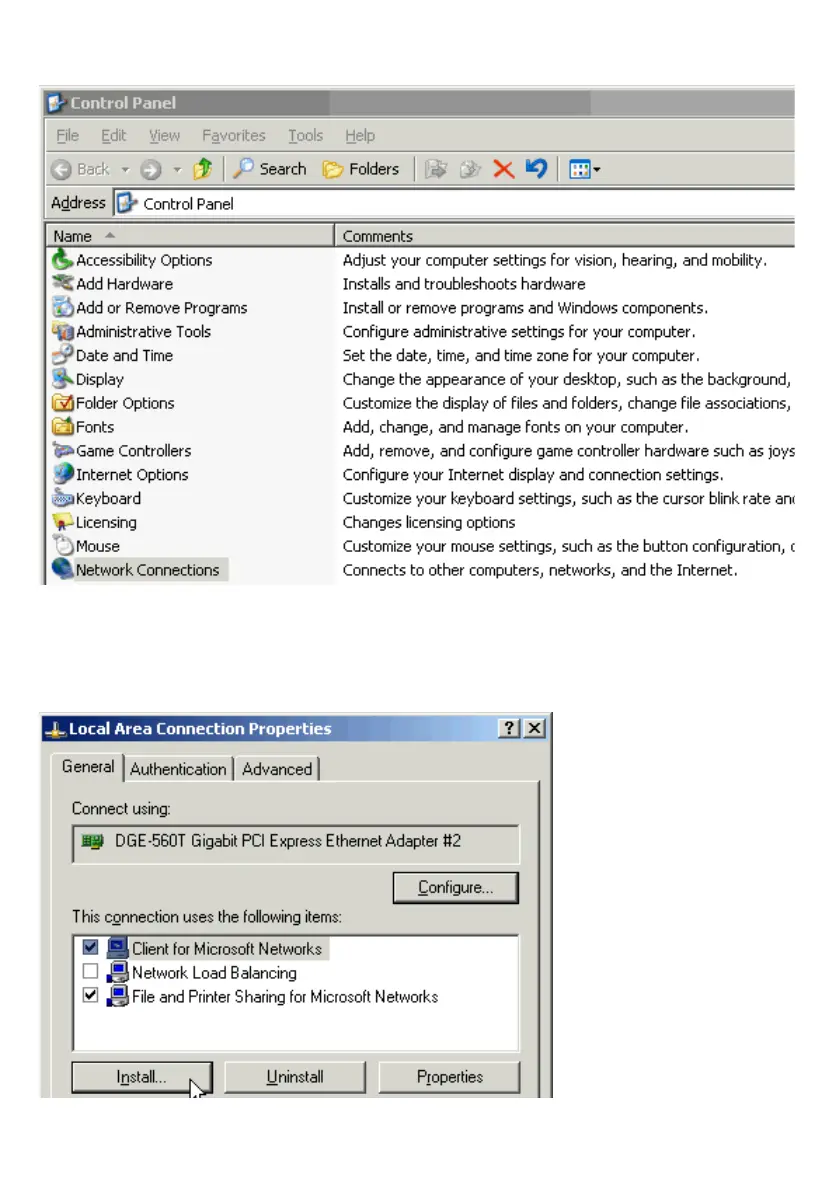
Task: Click the Uninstall button
Action: pyautogui.click(x=295, y=1077)
